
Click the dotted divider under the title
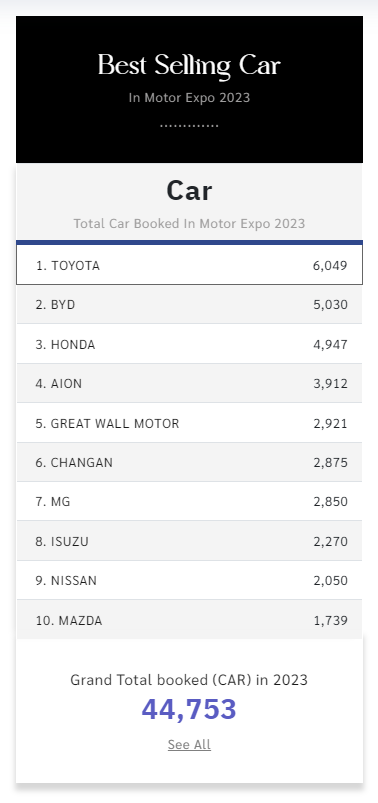(189, 125)
